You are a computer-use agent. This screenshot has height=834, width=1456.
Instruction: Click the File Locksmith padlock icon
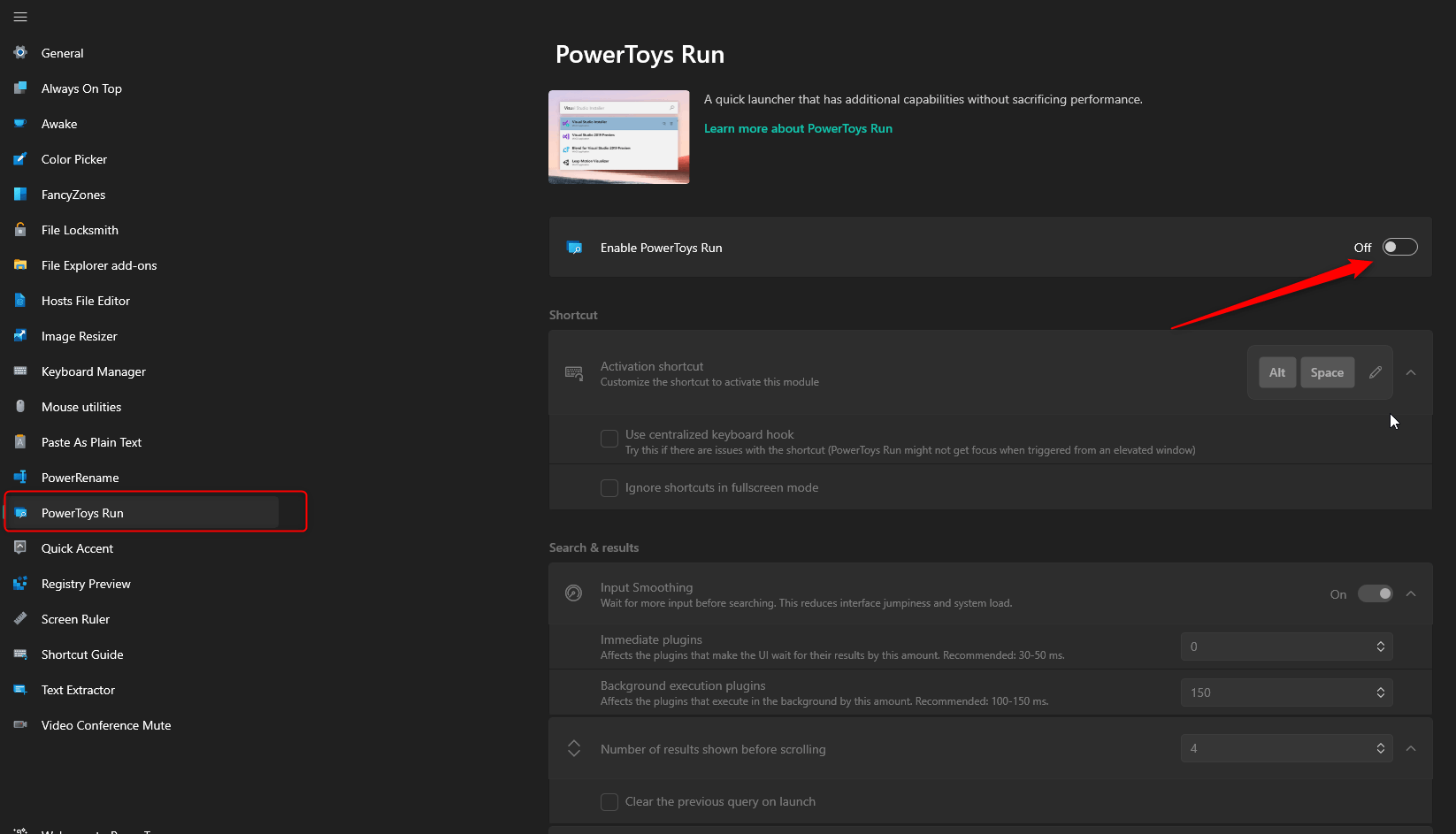coord(20,229)
